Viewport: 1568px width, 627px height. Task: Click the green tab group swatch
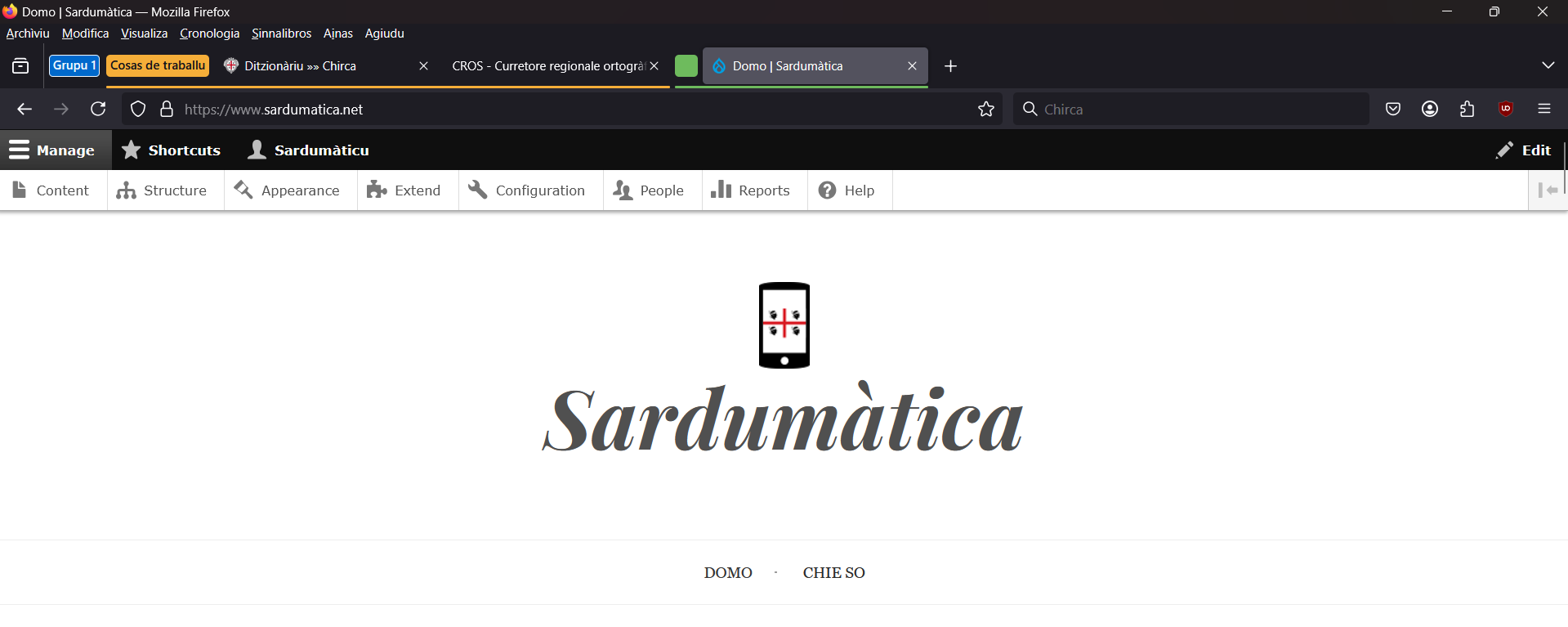[686, 66]
